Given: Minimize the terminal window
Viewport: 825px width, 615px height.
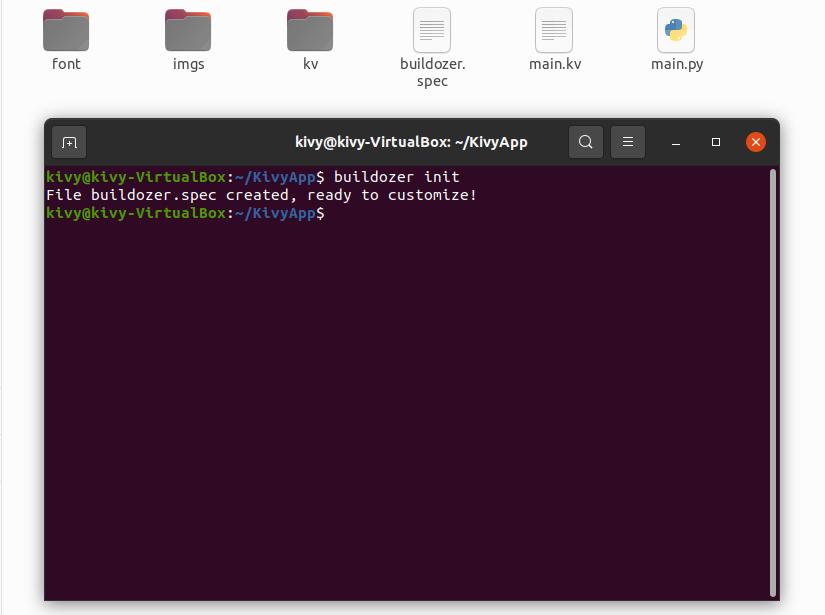Looking at the screenshot, I should pos(674,143).
